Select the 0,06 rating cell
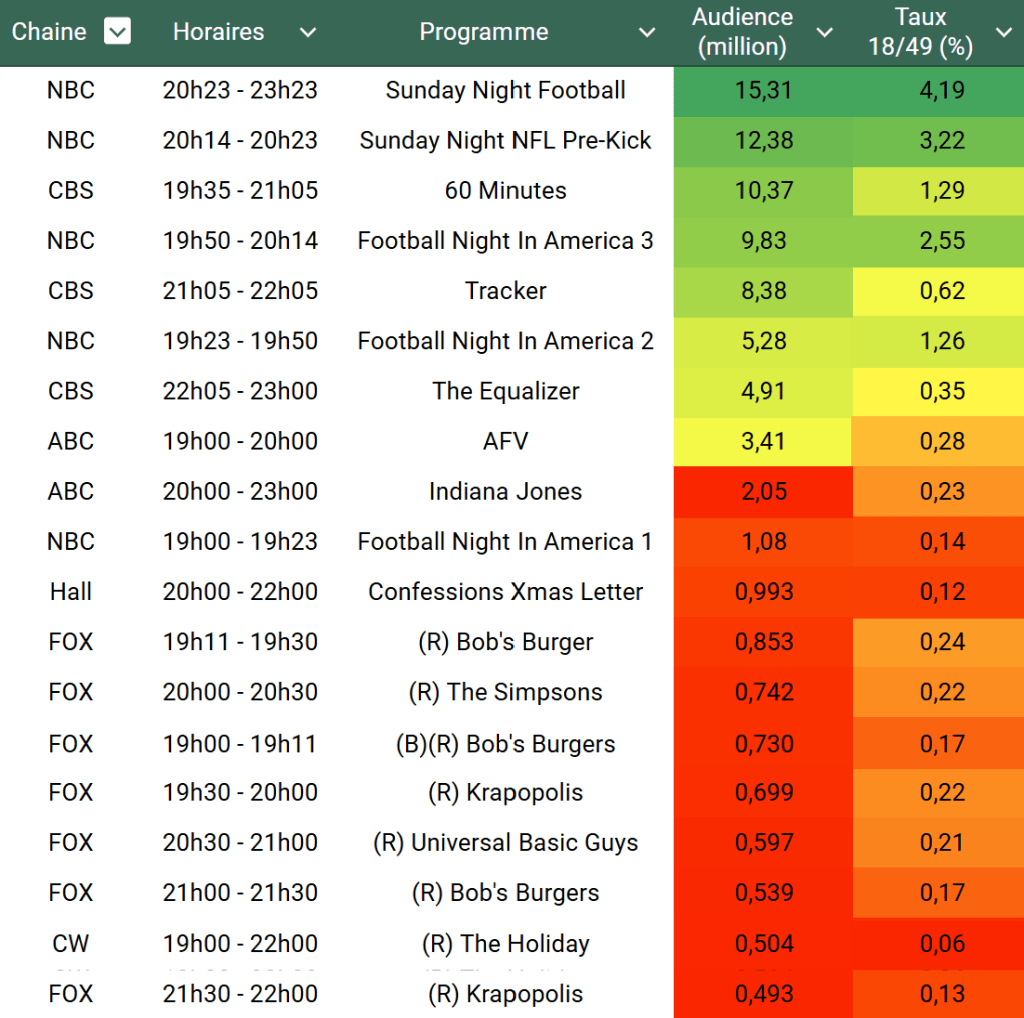 tap(941, 943)
